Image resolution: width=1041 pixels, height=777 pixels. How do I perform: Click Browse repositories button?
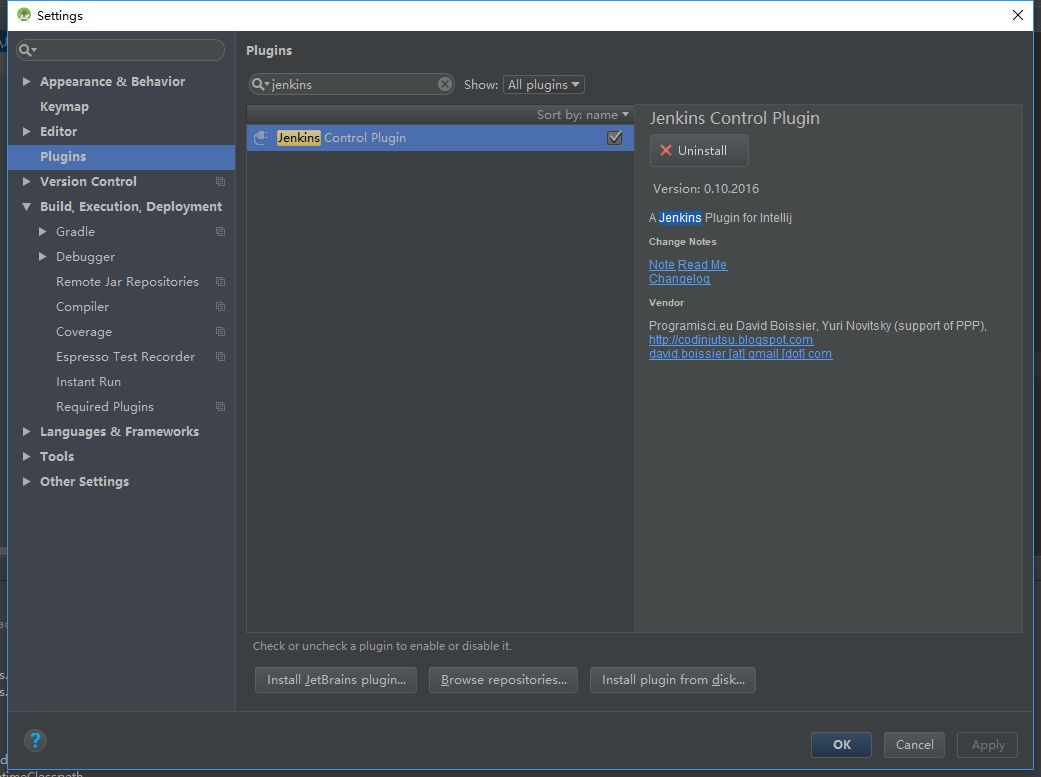pos(503,680)
